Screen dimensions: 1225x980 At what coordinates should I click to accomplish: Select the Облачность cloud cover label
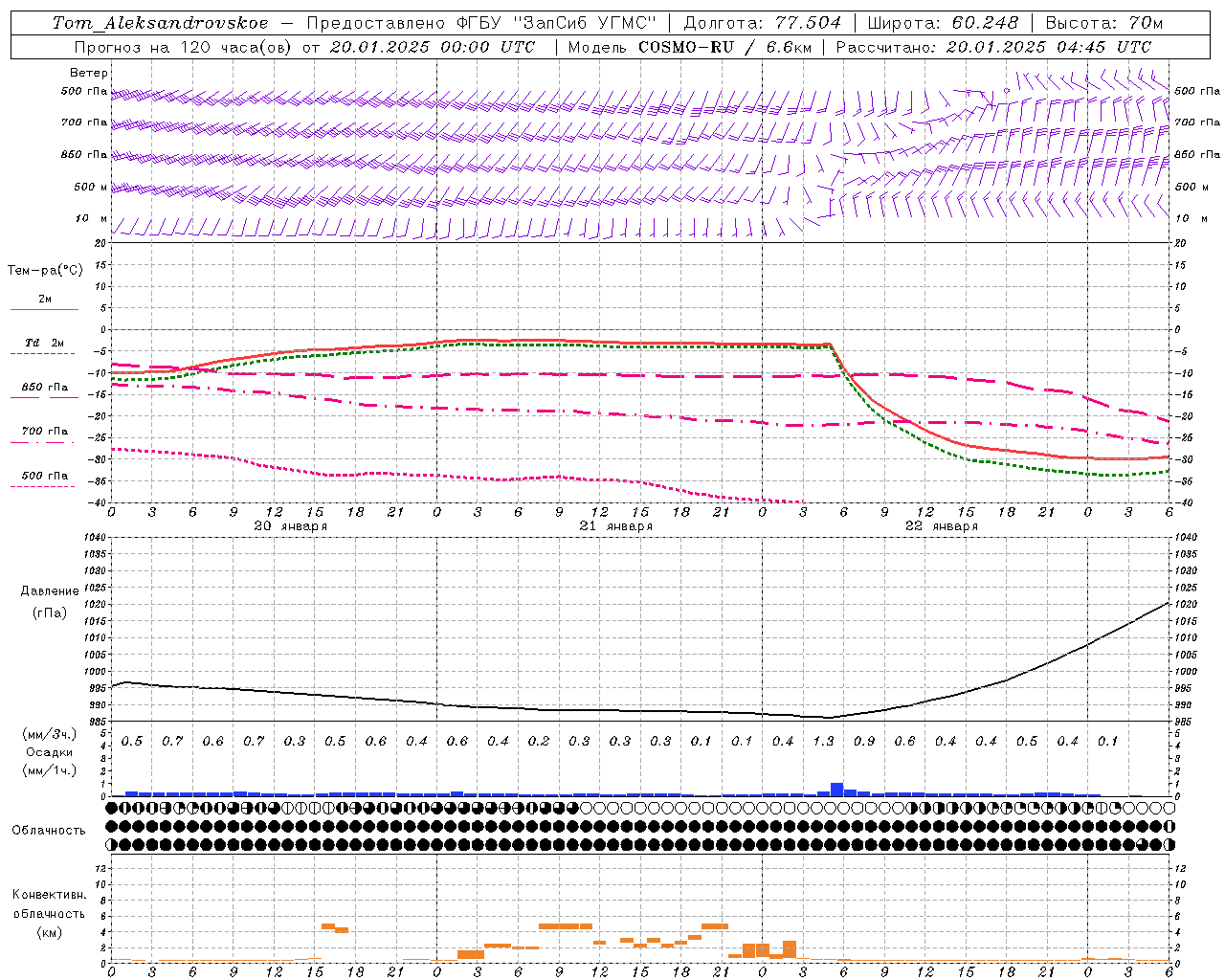(x=49, y=830)
